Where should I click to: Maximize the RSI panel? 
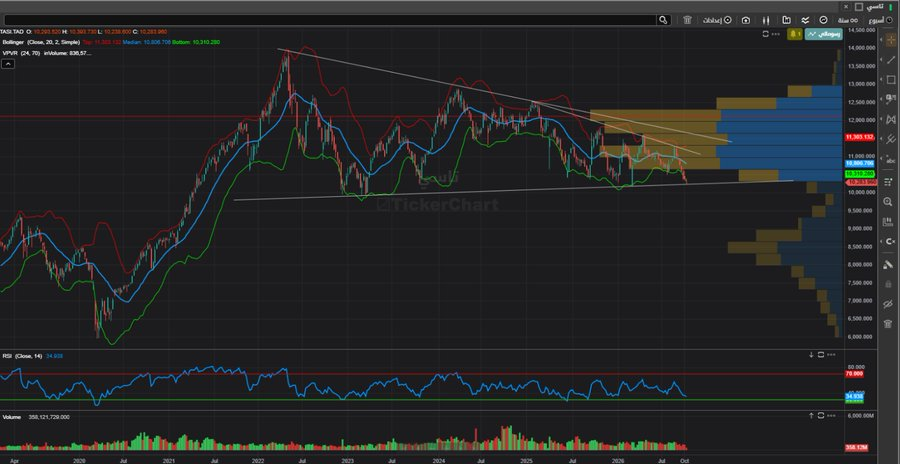coord(821,355)
